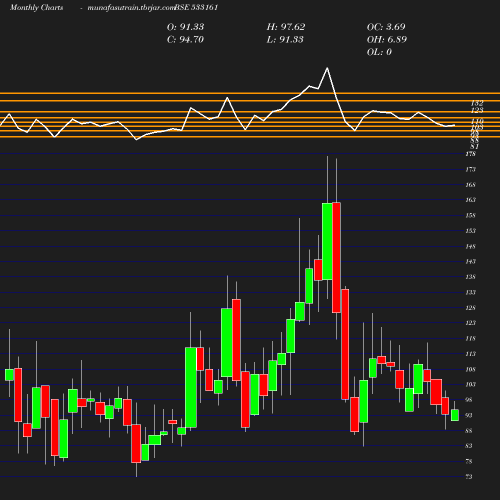Click the 153 price axis label
Screen dimensions: 500x500
[470, 231]
